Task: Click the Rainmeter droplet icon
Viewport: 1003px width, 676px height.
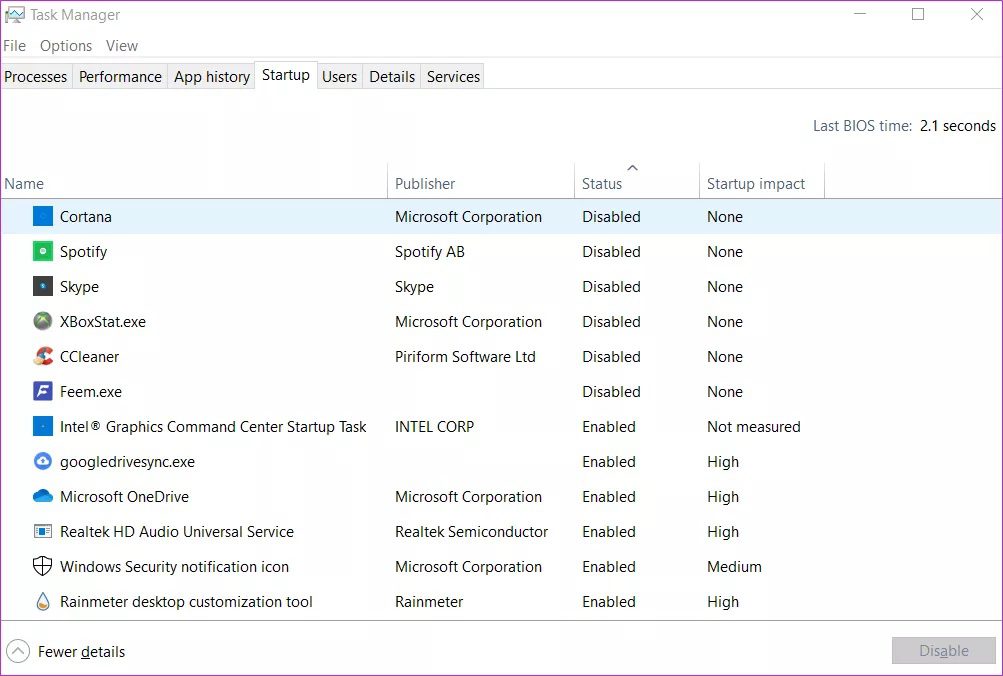Action: point(43,601)
